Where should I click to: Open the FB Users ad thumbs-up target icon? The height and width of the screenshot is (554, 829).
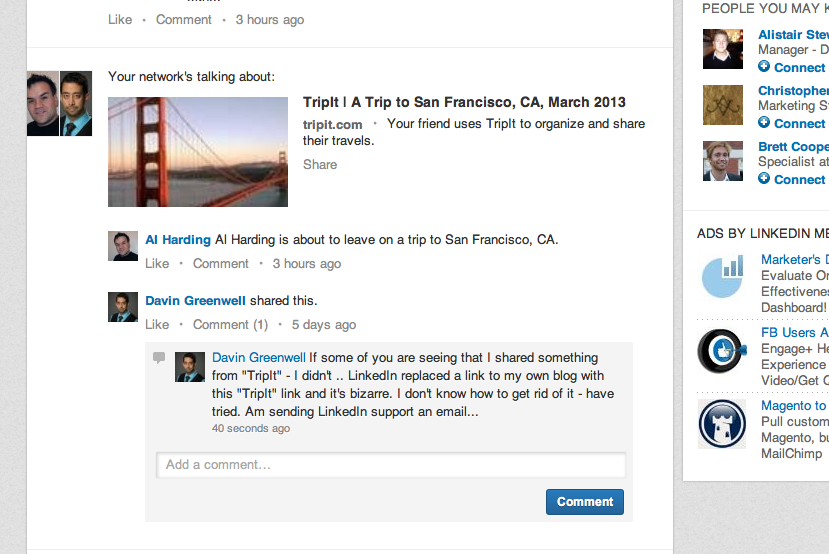[722, 351]
